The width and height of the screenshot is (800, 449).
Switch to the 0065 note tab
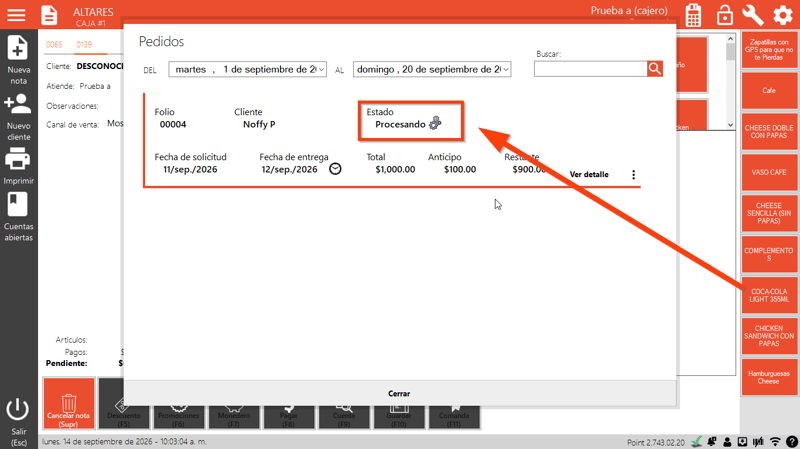pos(54,44)
